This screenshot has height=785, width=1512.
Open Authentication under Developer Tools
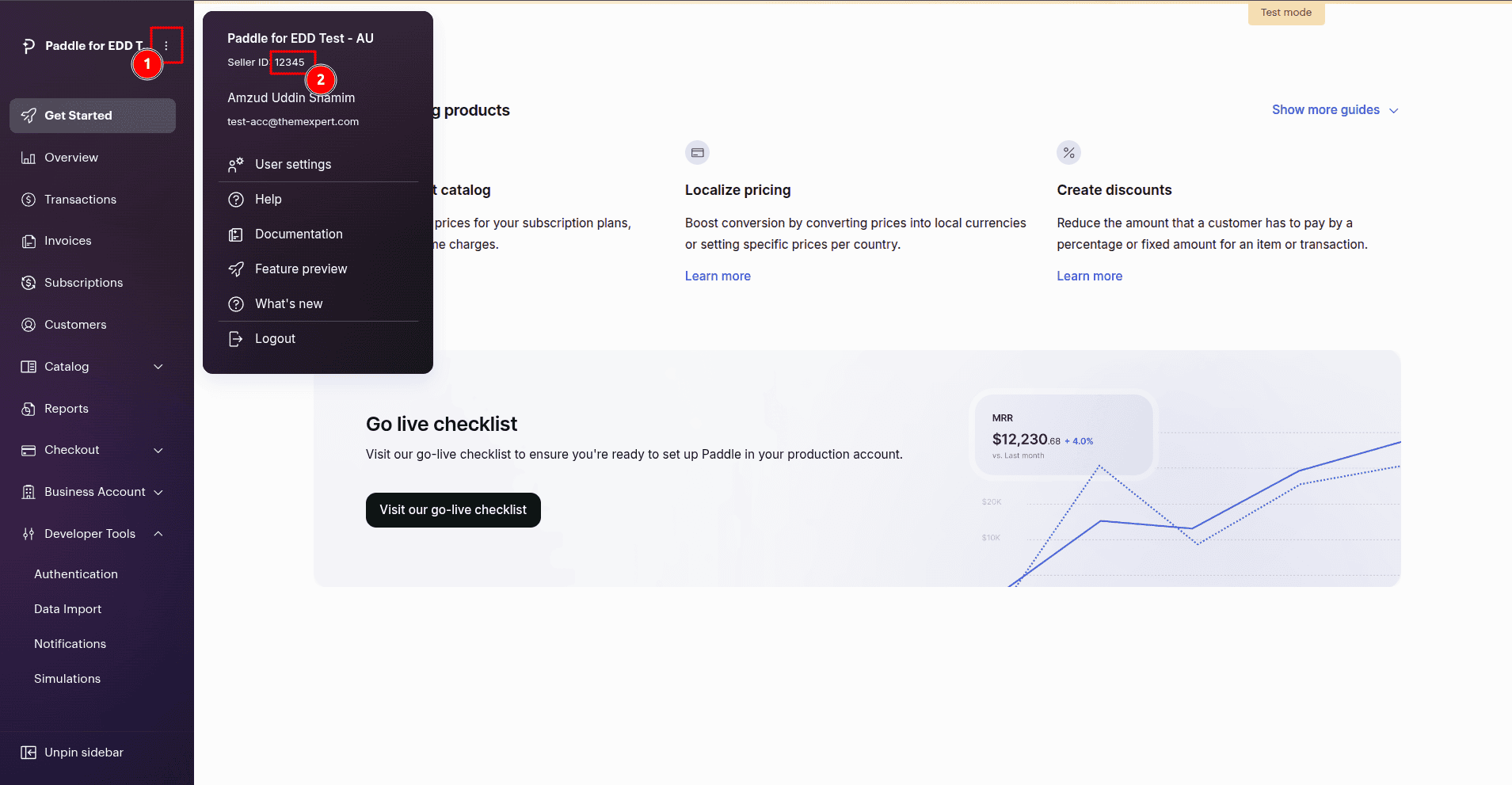pos(76,574)
